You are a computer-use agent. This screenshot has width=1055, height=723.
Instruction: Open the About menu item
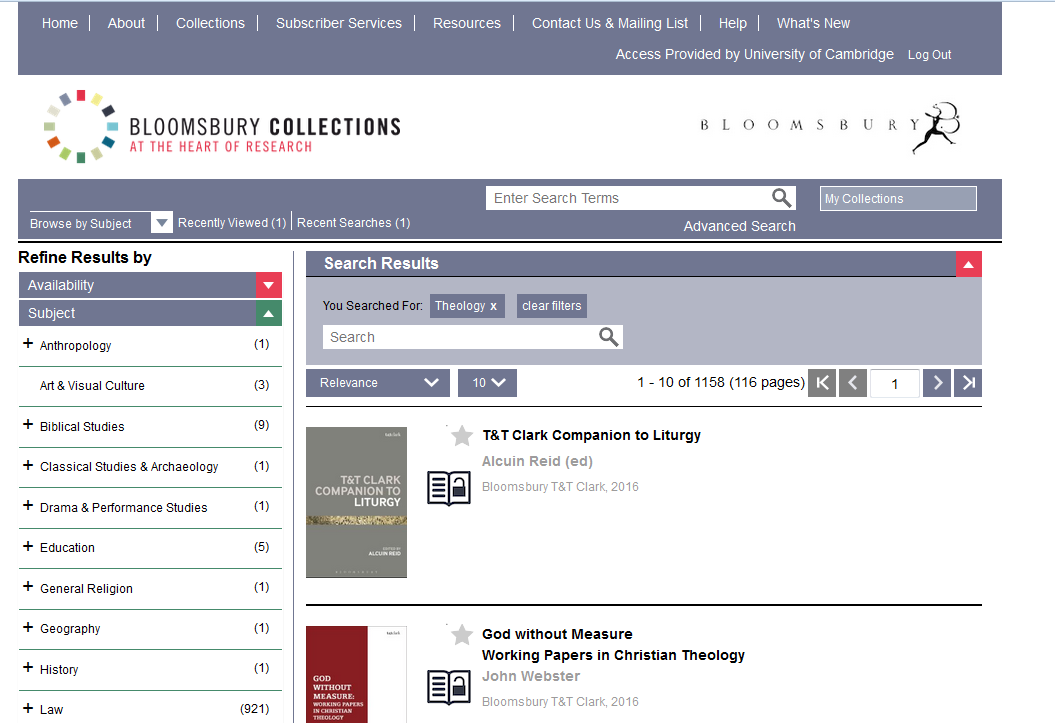point(126,23)
